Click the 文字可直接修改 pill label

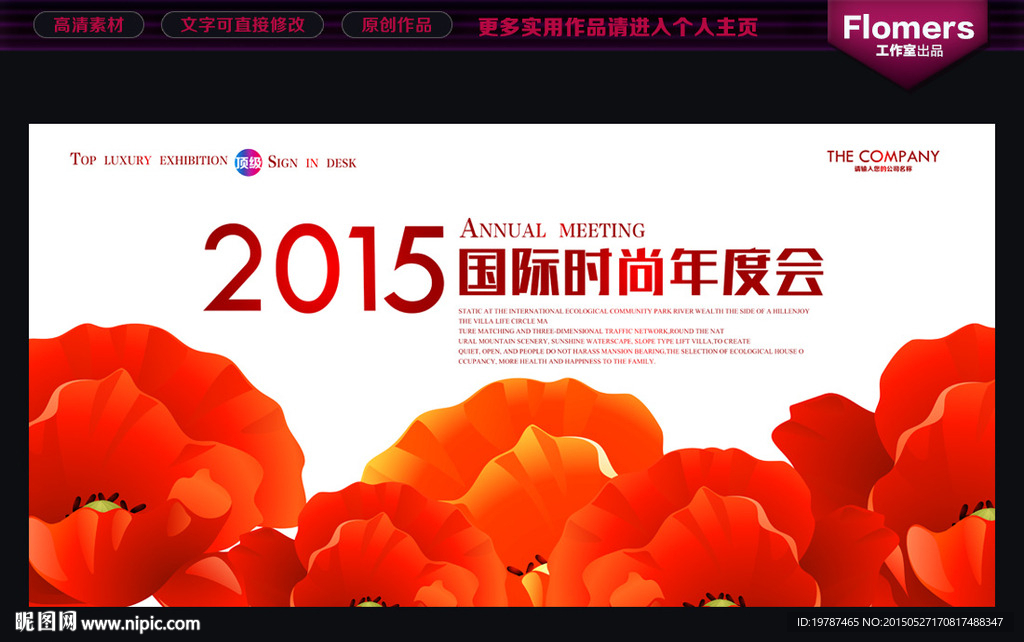pos(242,25)
